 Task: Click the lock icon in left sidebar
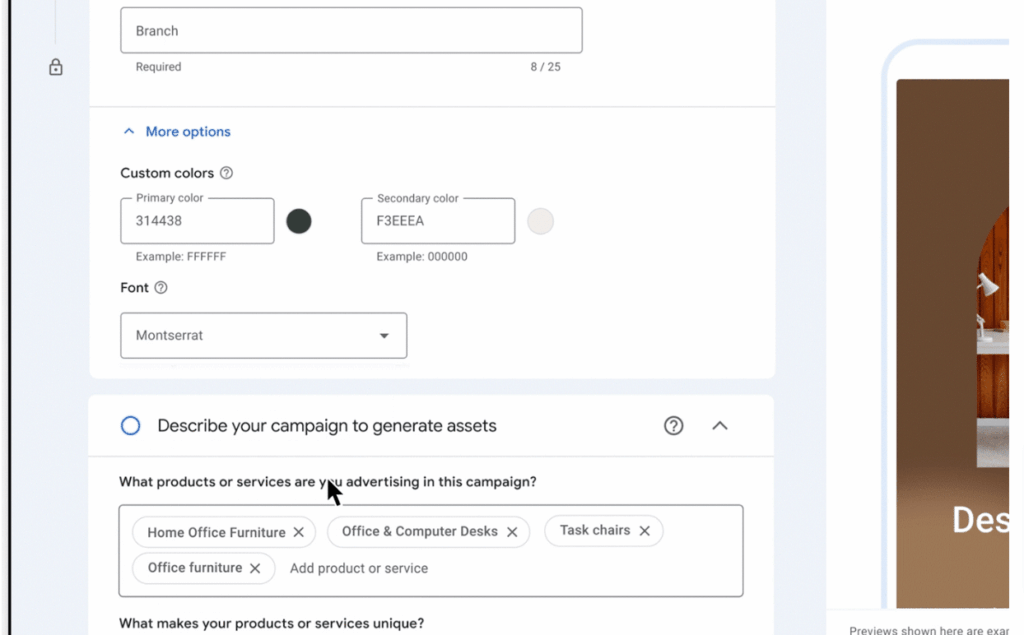click(56, 68)
